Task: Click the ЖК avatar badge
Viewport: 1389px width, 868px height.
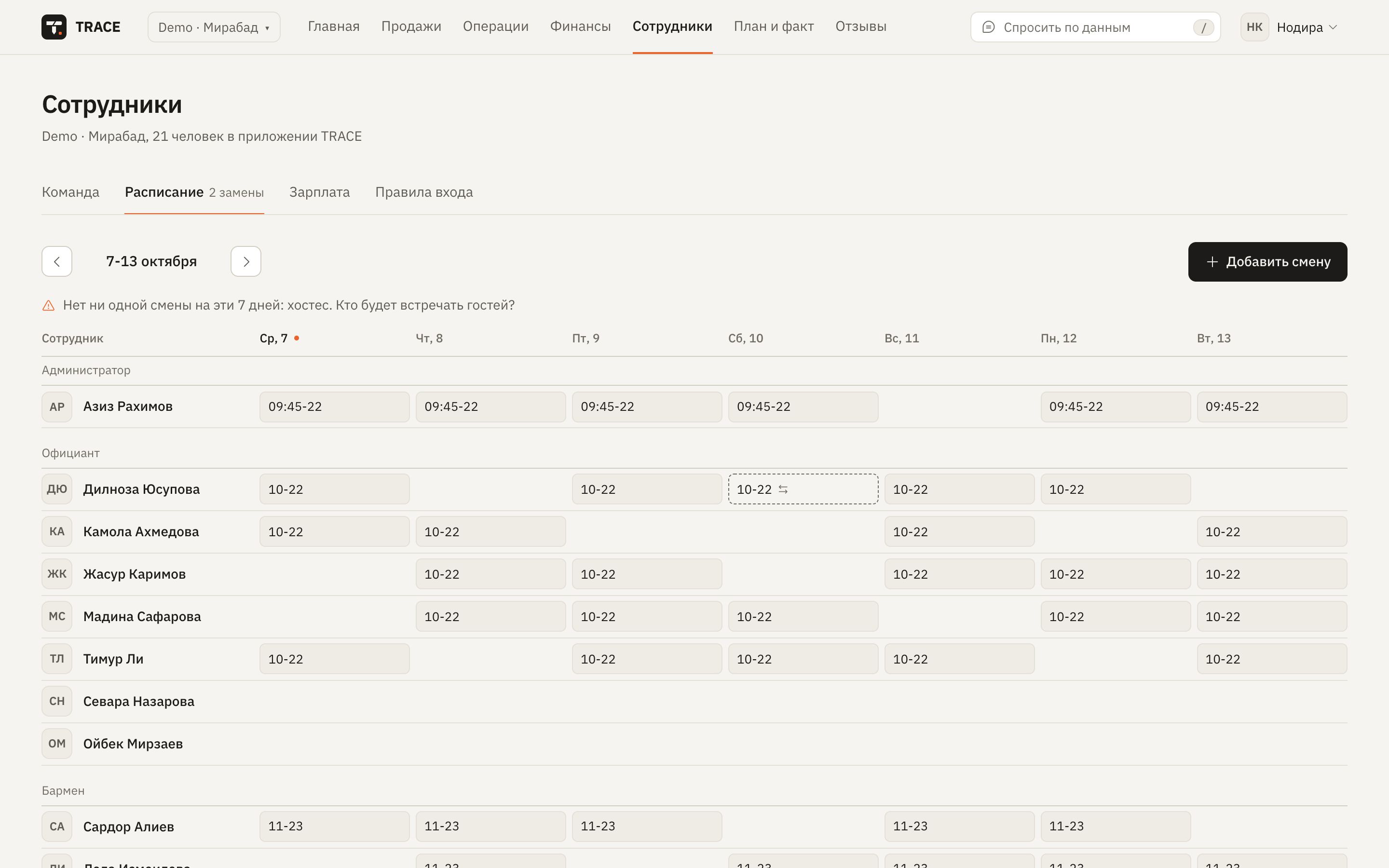Action: click(x=57, y=574)
